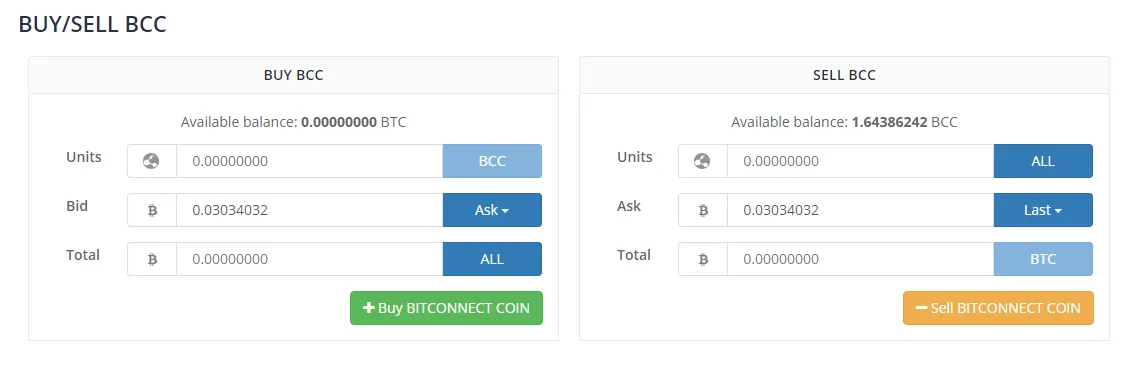Focus the Units input in Buy BCC panel
Image resolution: width=1122 pixels, height=375 pixels.
310,161
